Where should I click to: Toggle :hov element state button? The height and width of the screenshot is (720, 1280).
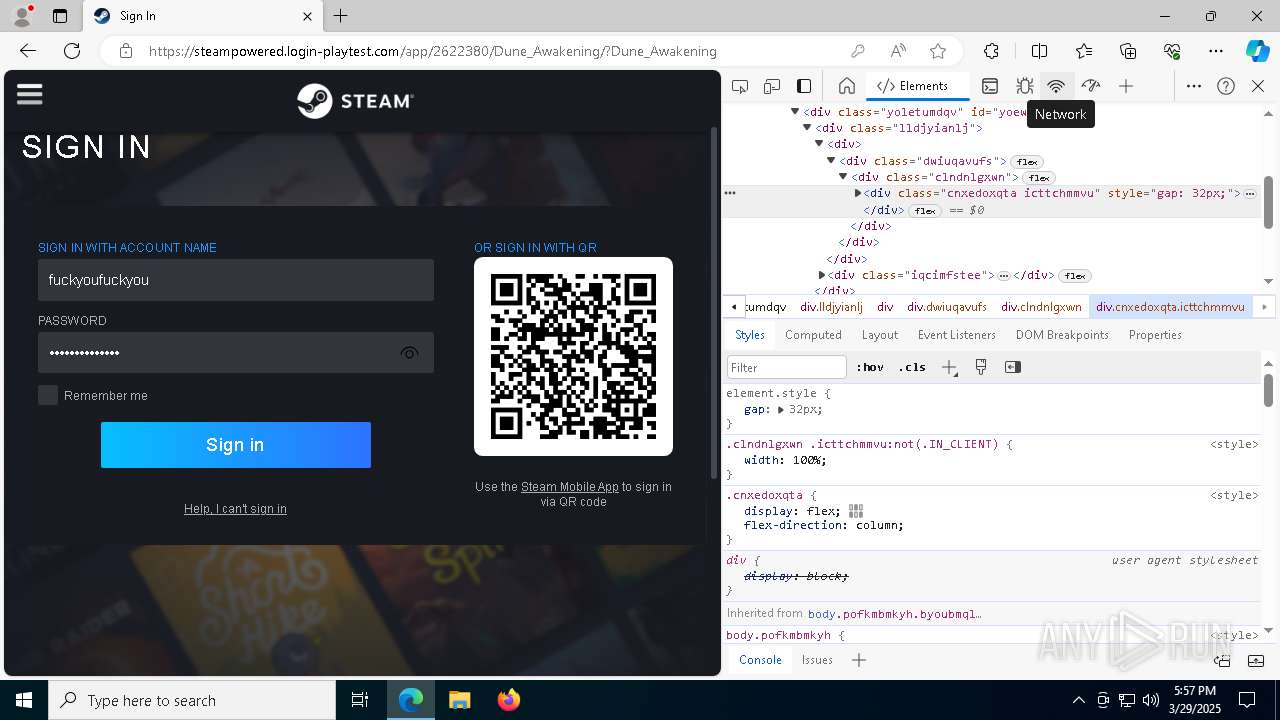pyautogui.click(x=870, y=367)
